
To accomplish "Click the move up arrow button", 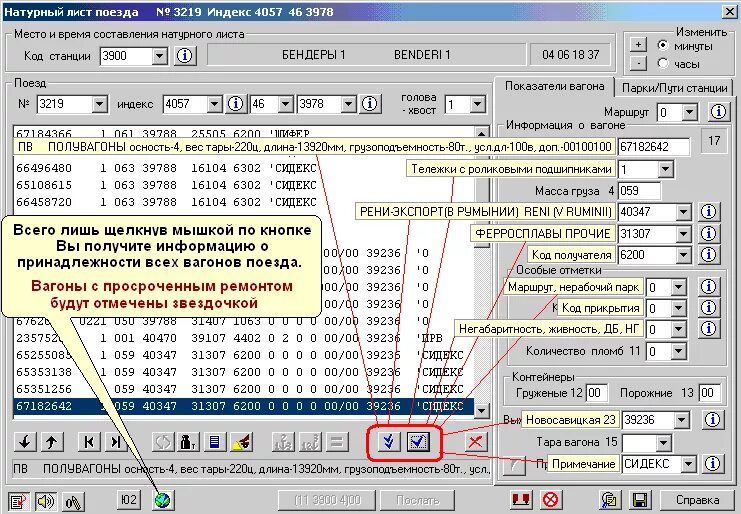I will (x=52, y=442).
